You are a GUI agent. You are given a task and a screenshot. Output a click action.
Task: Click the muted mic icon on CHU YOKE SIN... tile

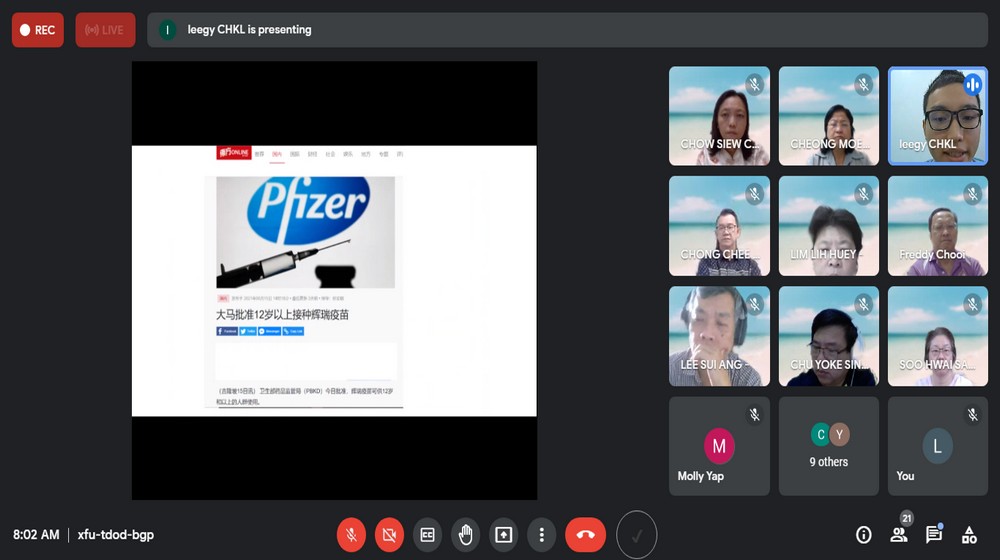pyautogui.click(x=864, y=304)
